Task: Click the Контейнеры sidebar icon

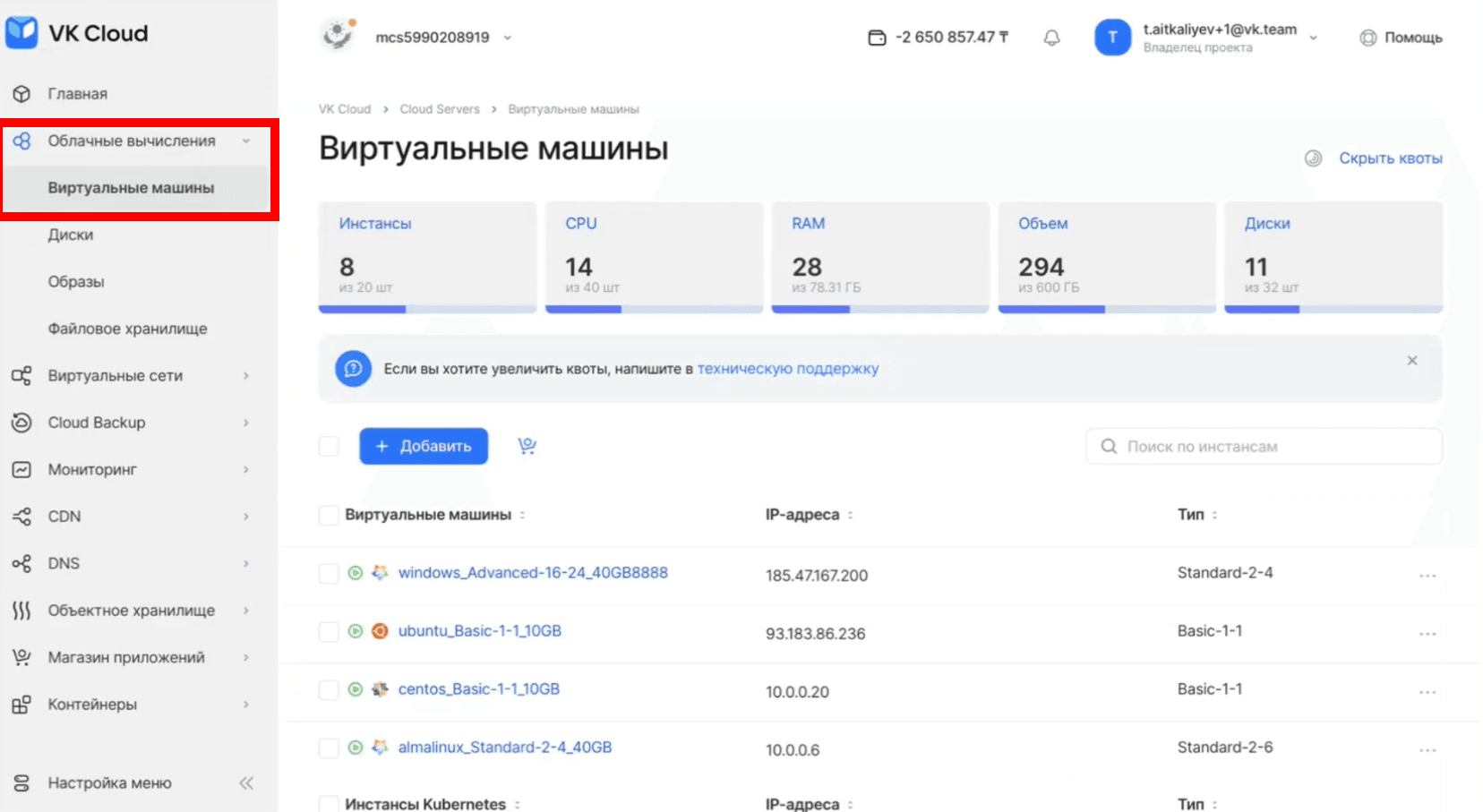Action: point(21,705)
